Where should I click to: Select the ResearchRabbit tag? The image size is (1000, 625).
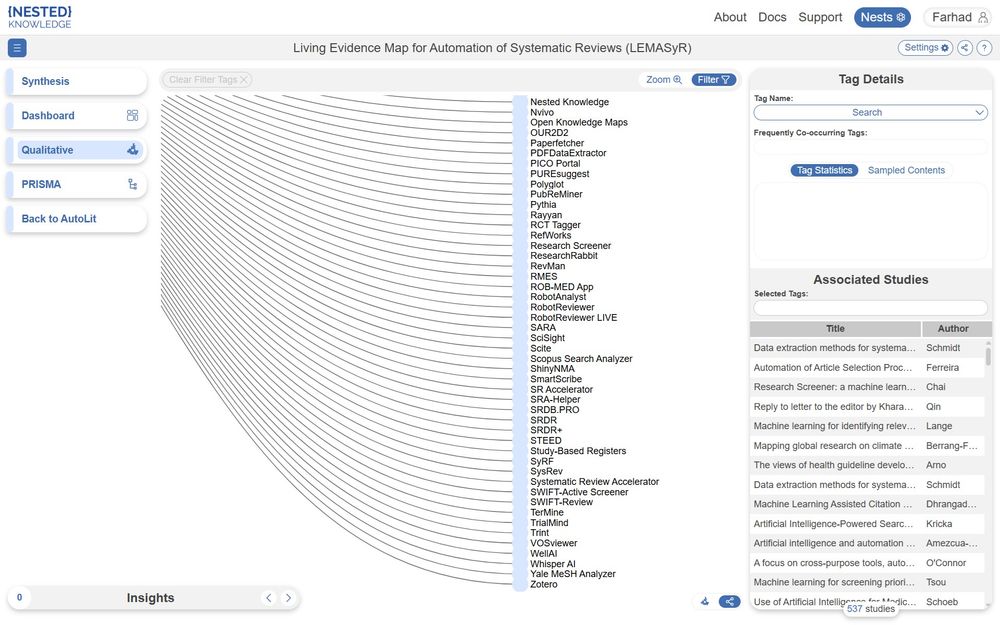click(564, 256)
